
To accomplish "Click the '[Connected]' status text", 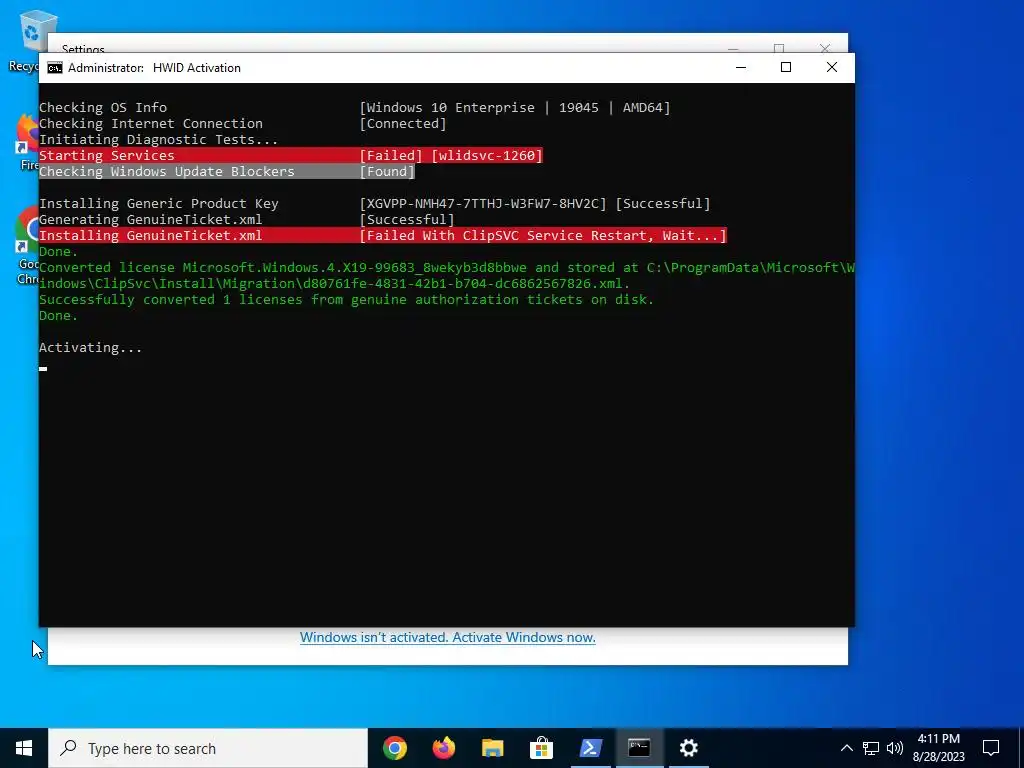I will coord(403,123).
